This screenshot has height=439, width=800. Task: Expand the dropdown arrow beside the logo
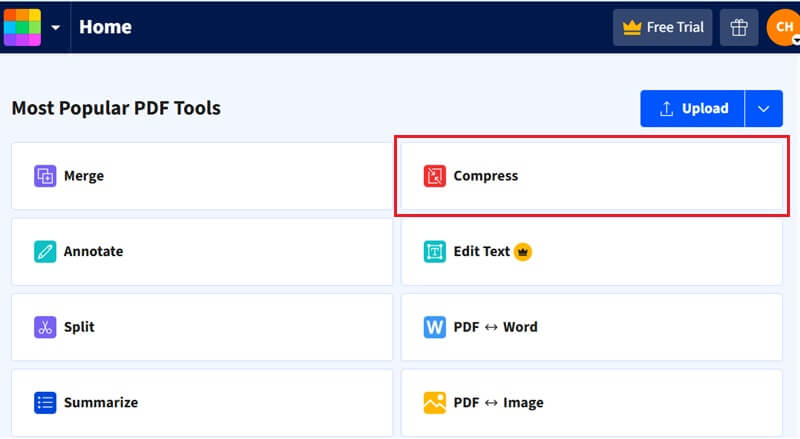56,28
